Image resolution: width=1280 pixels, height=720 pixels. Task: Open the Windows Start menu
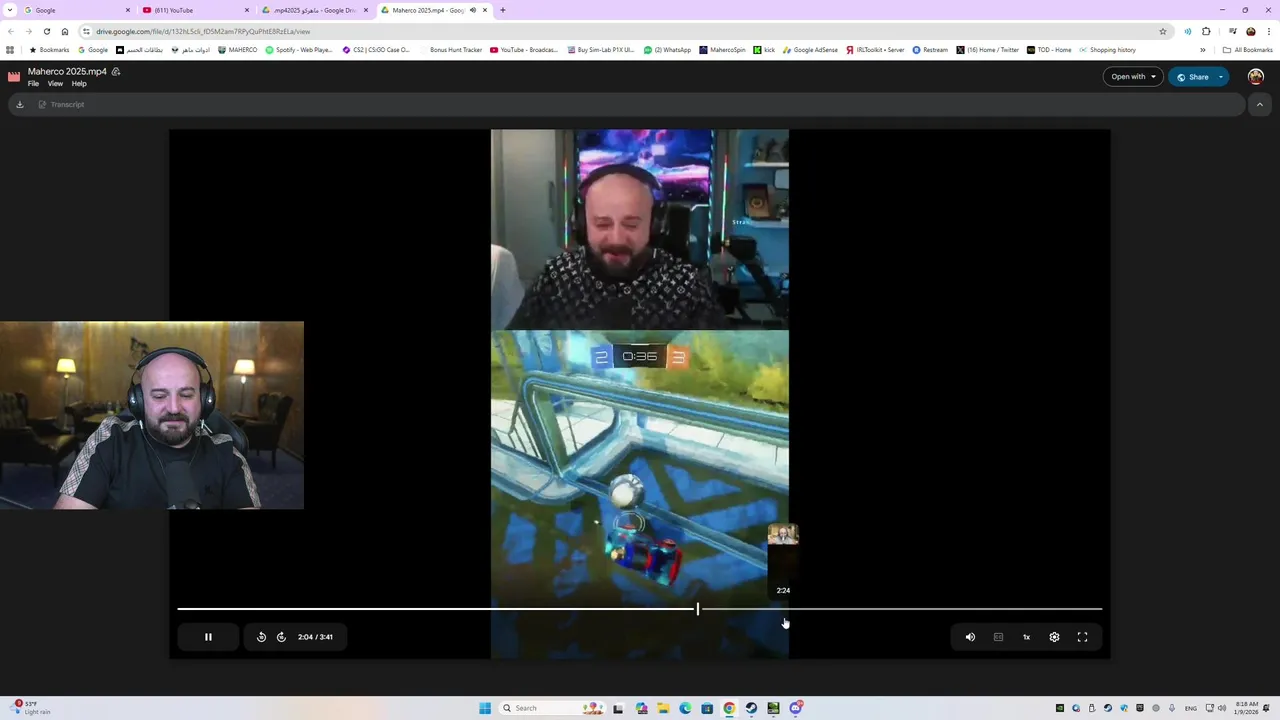[x=485, y=708]
